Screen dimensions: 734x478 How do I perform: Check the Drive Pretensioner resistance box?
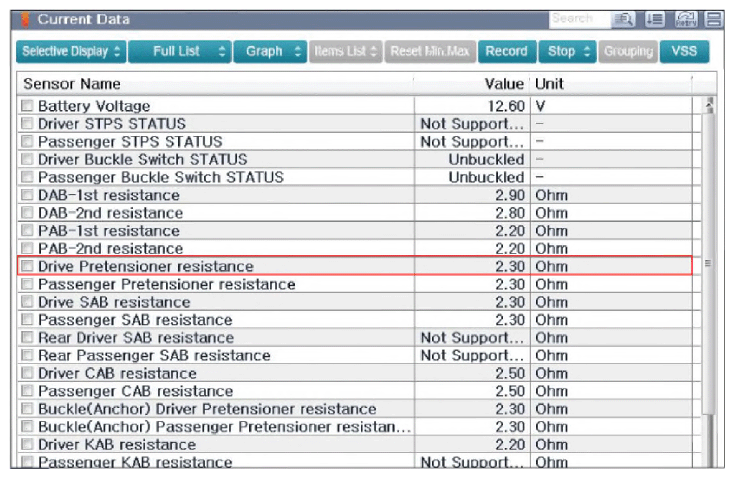(27, 266)
